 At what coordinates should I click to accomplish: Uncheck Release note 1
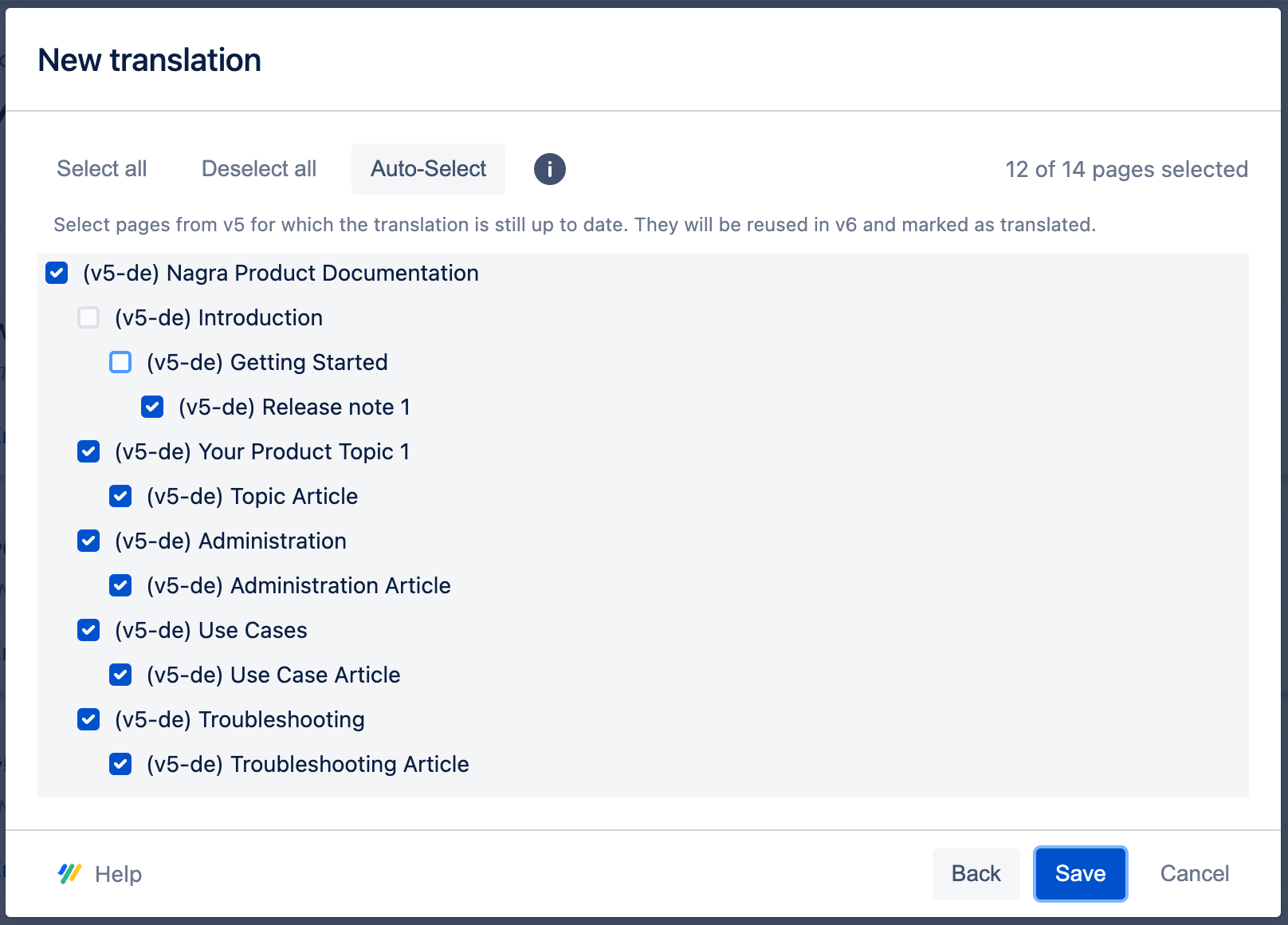click(x=152, y=407)
